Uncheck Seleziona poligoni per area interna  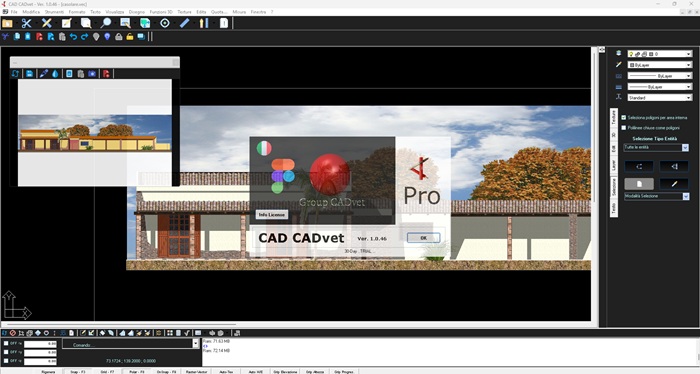coord(624,118)
